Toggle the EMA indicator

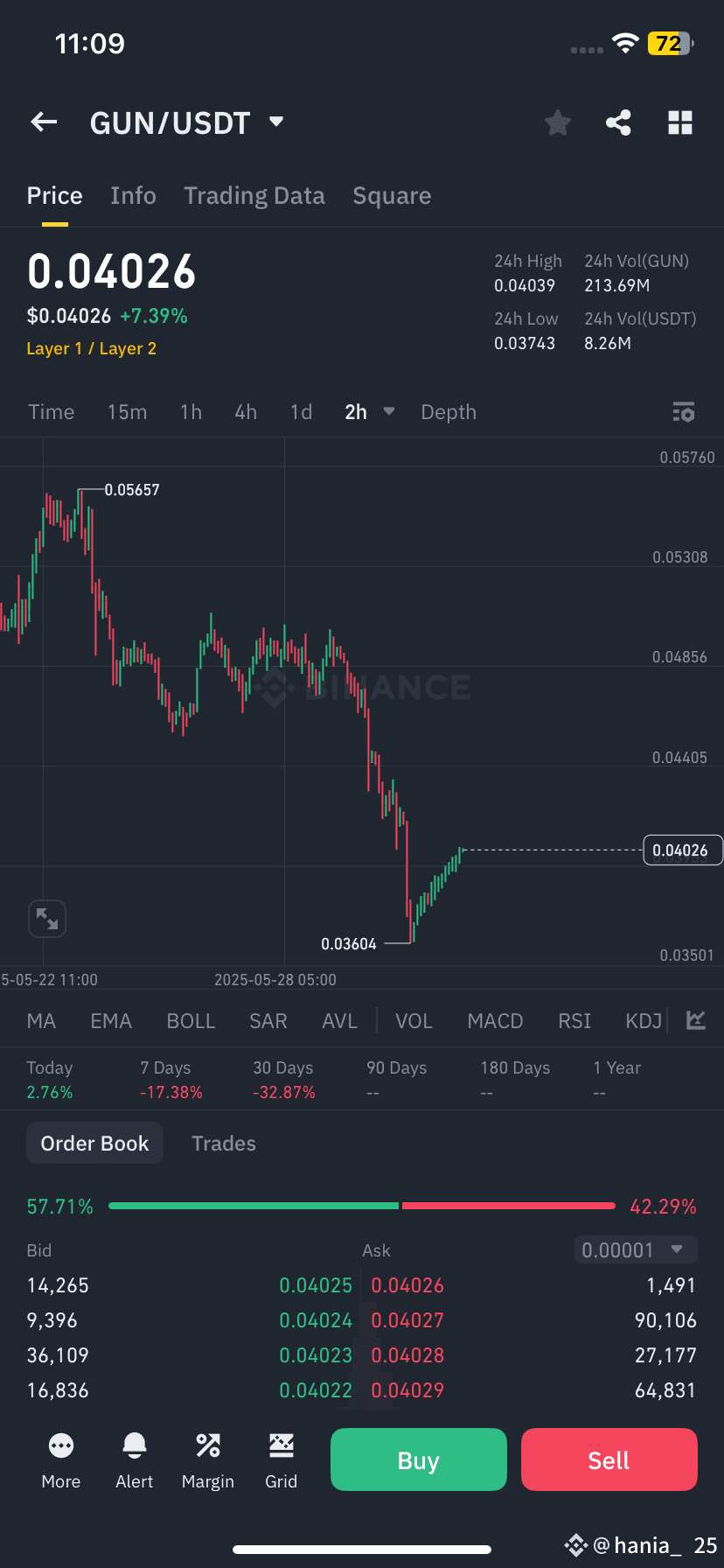pyautogui.click(x=111, y=1021)
